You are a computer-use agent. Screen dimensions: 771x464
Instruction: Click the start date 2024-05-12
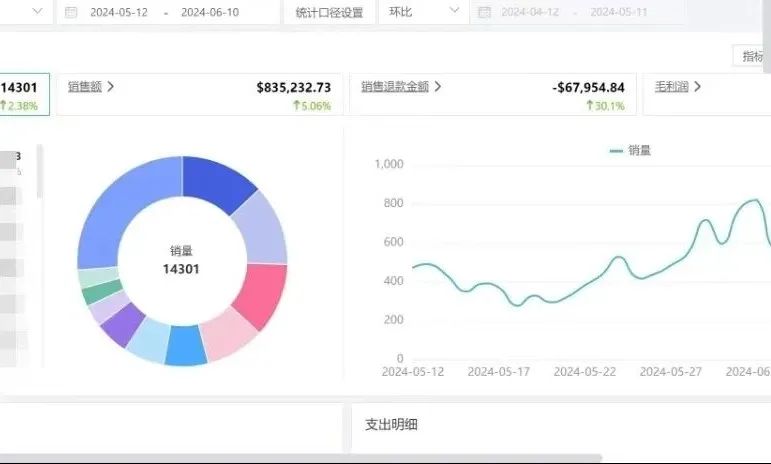[x=119, y=12]
